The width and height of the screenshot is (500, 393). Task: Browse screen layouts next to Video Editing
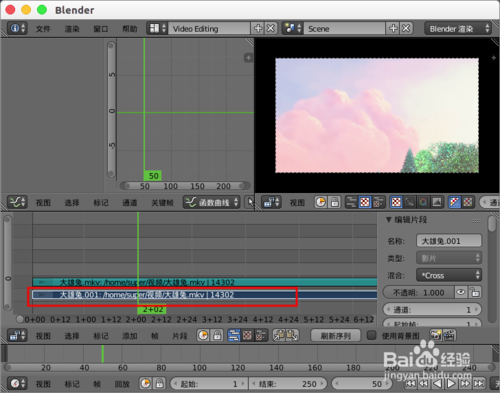coord(157,28)
